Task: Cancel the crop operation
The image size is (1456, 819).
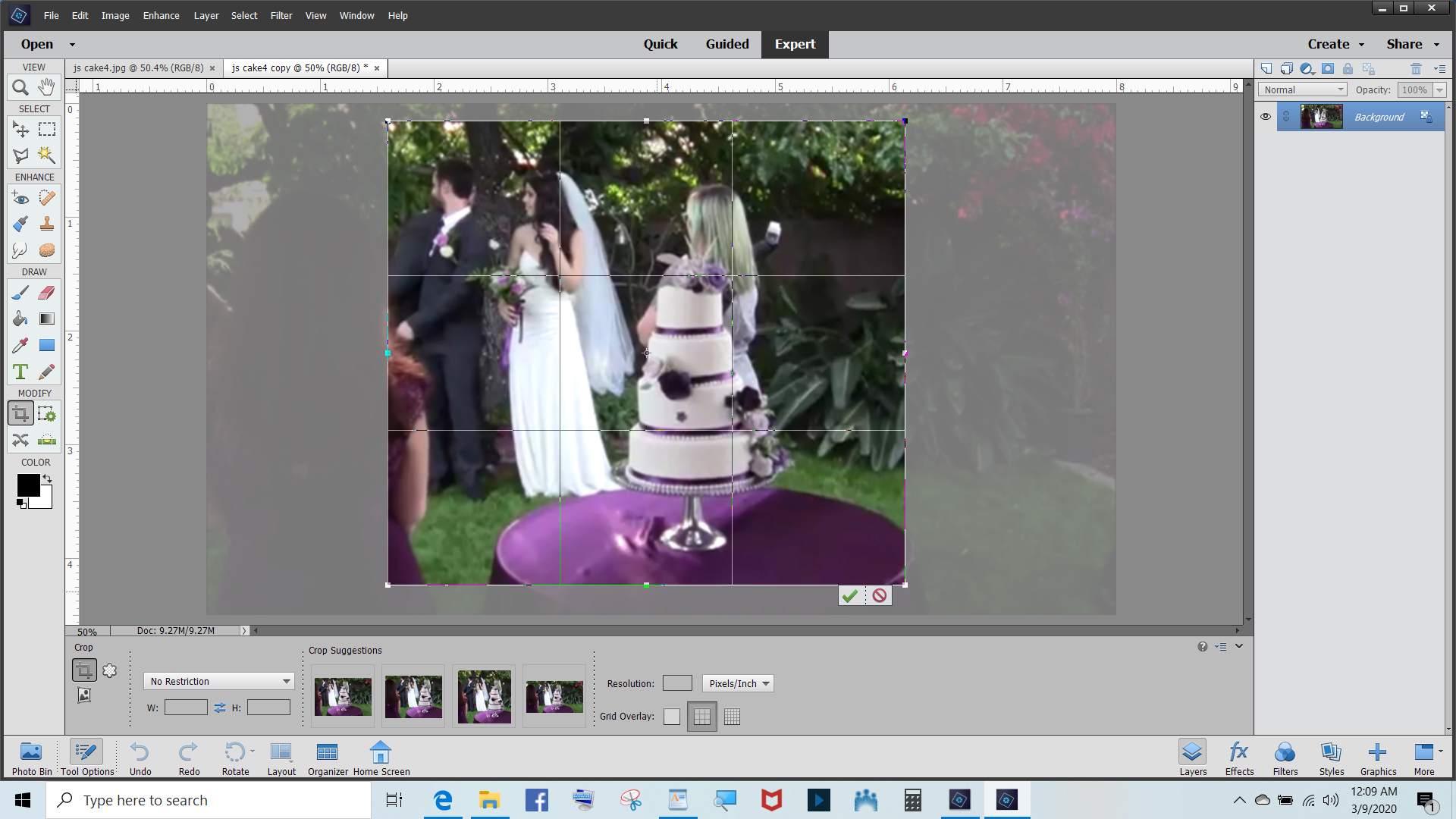Action: pyautogui.click(x=879, y=595)
